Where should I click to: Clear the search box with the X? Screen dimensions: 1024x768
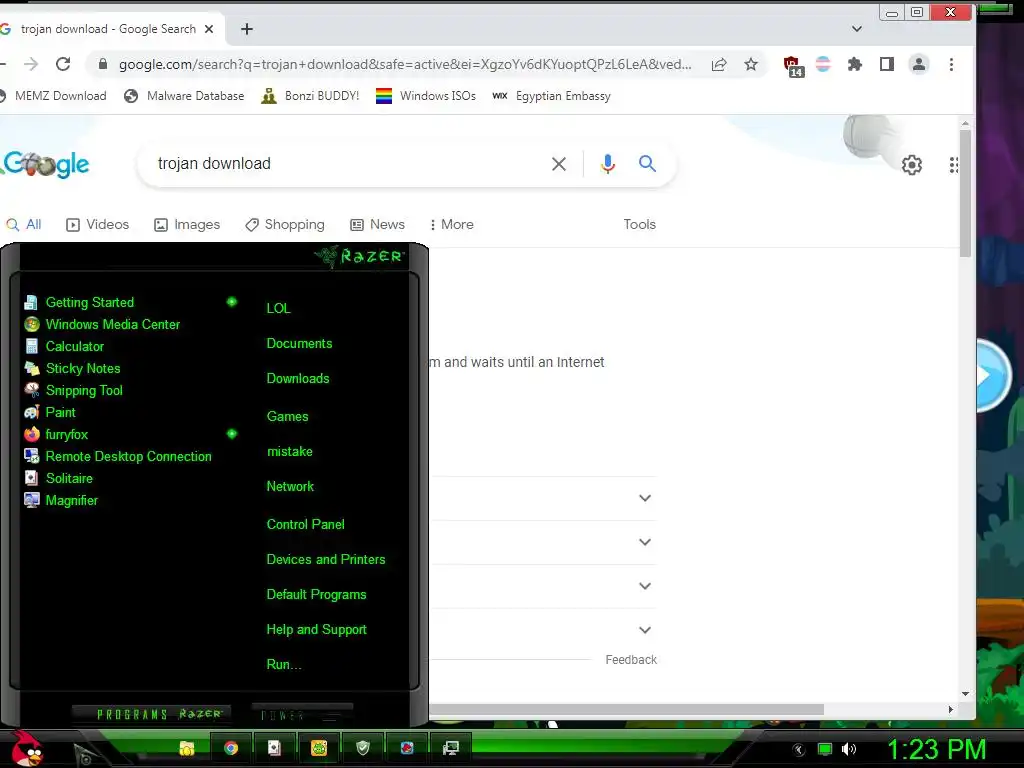coord(558,164)
